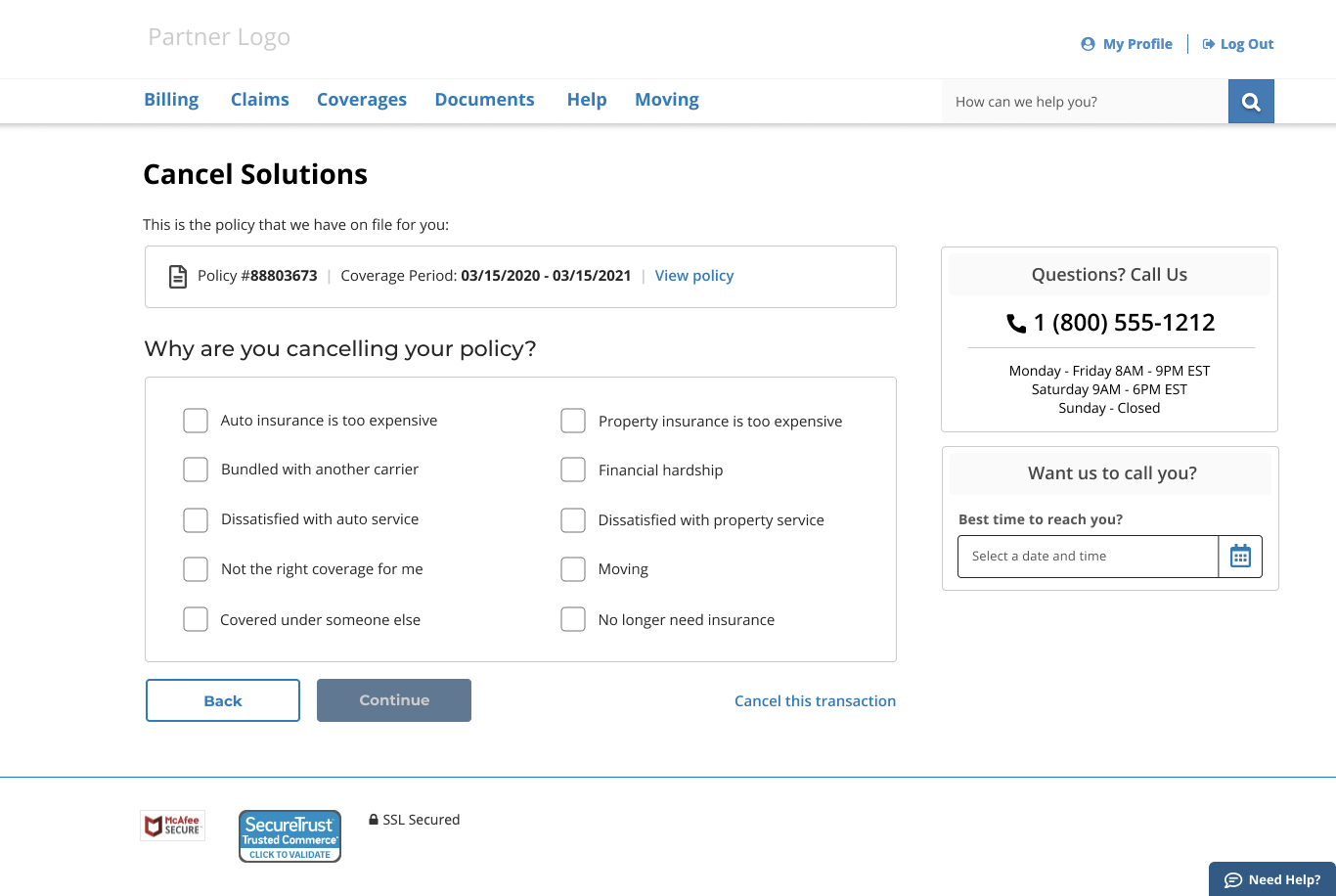Check Auto insurance is too expensive
Screen dimensions: 1336x896
[196, 421]
